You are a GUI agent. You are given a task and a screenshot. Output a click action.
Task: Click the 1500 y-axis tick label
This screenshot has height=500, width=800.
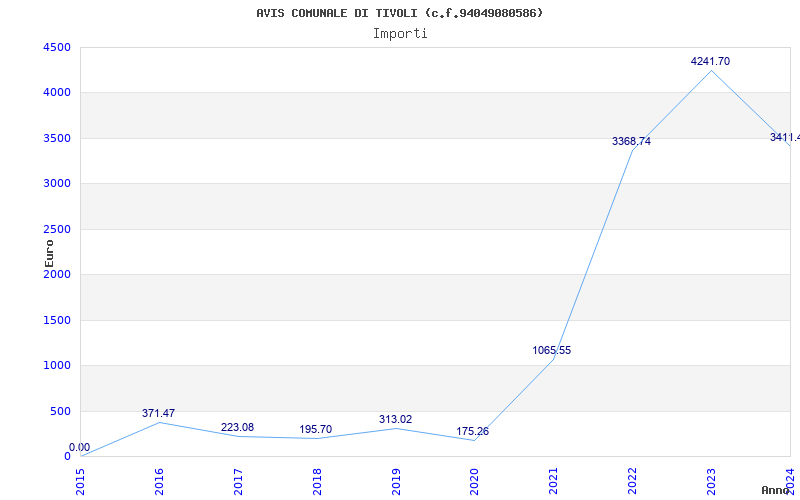(57, 320)
